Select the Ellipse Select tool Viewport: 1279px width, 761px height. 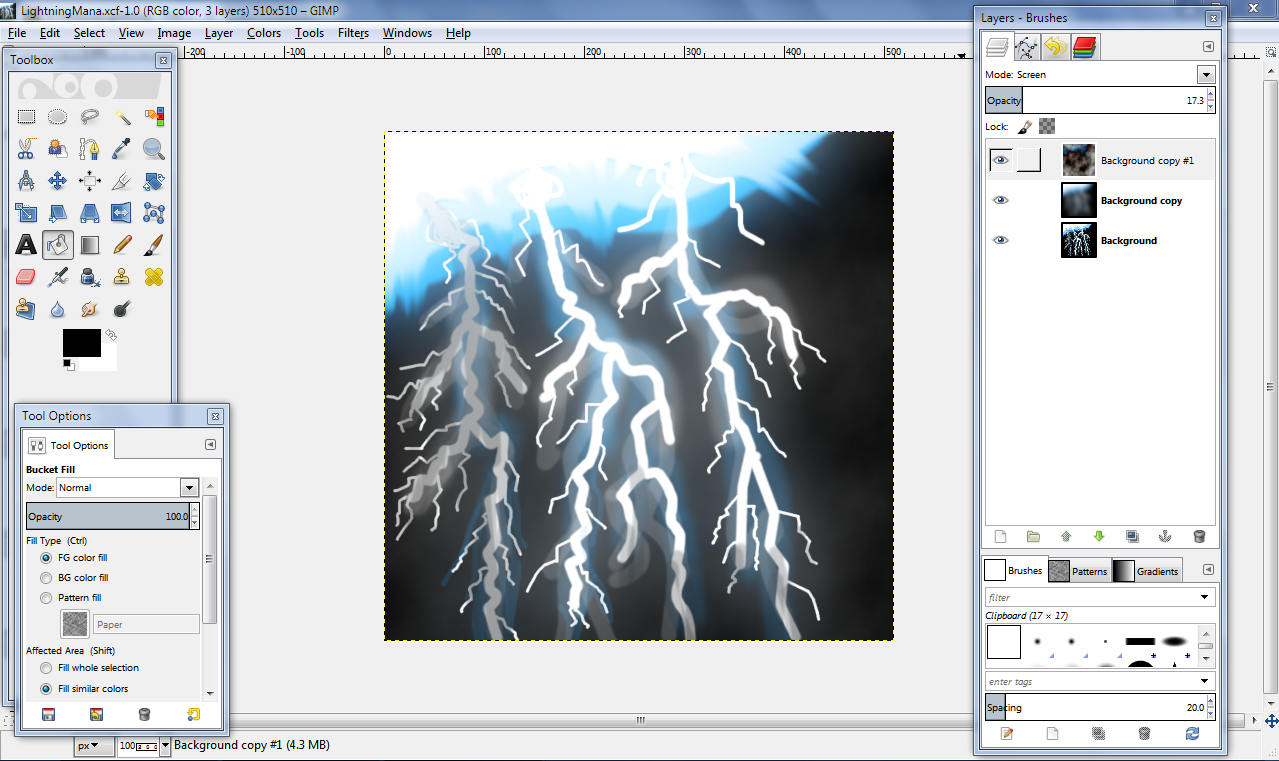[58, 117]
